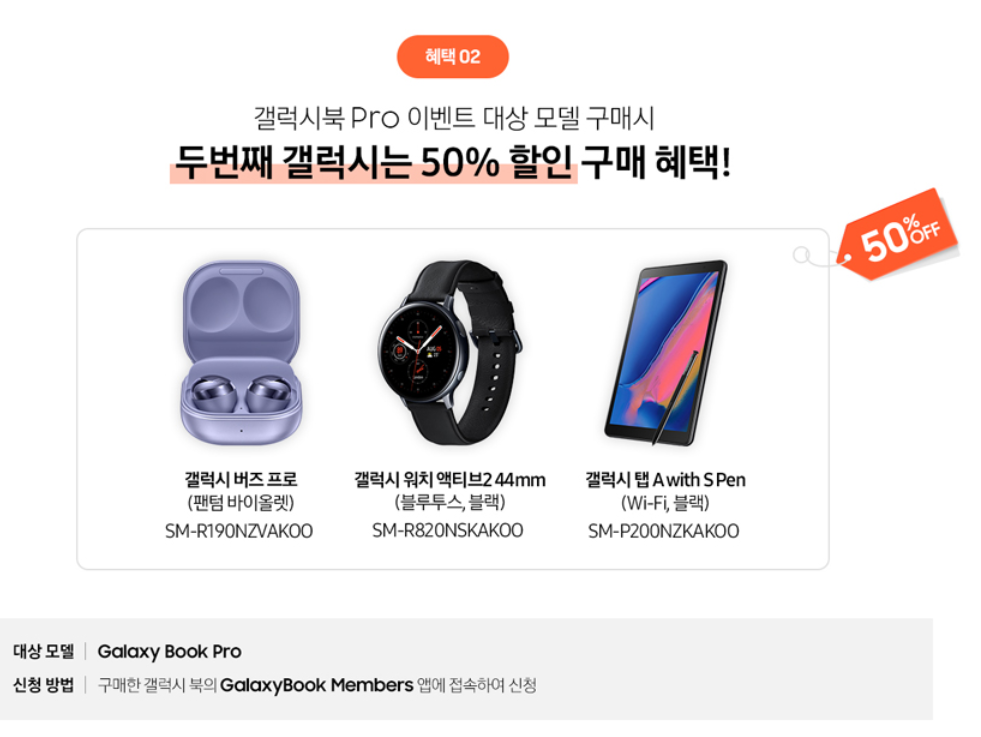Click the 혜택 02 orange badge
981x737 pixels.
click(452, 57)
